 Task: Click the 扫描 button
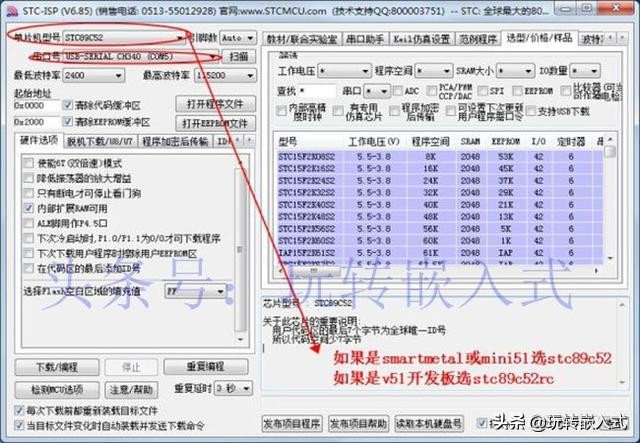[x=239, y=56]
